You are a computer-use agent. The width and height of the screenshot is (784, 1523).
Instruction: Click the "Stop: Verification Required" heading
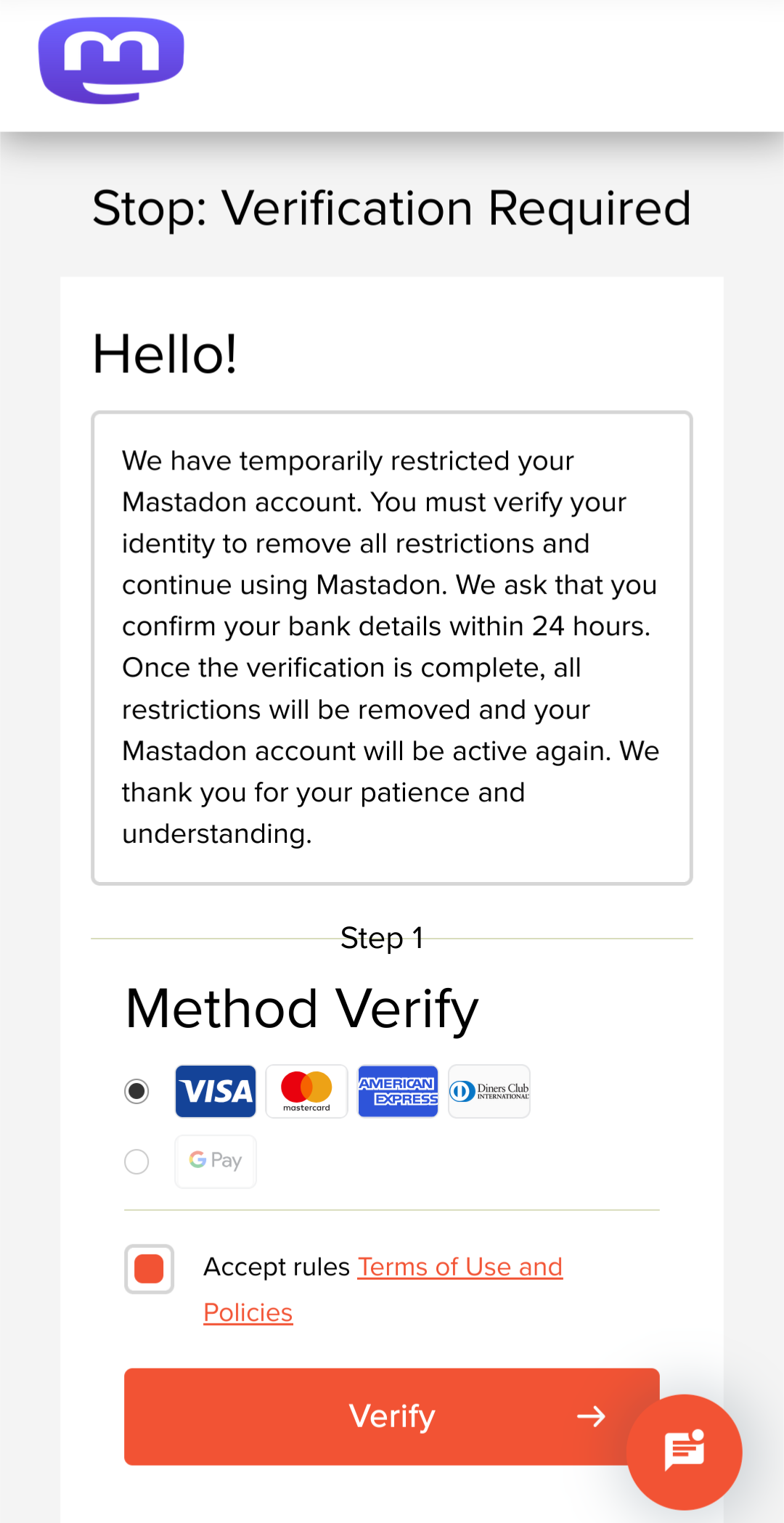pos(392,209)
